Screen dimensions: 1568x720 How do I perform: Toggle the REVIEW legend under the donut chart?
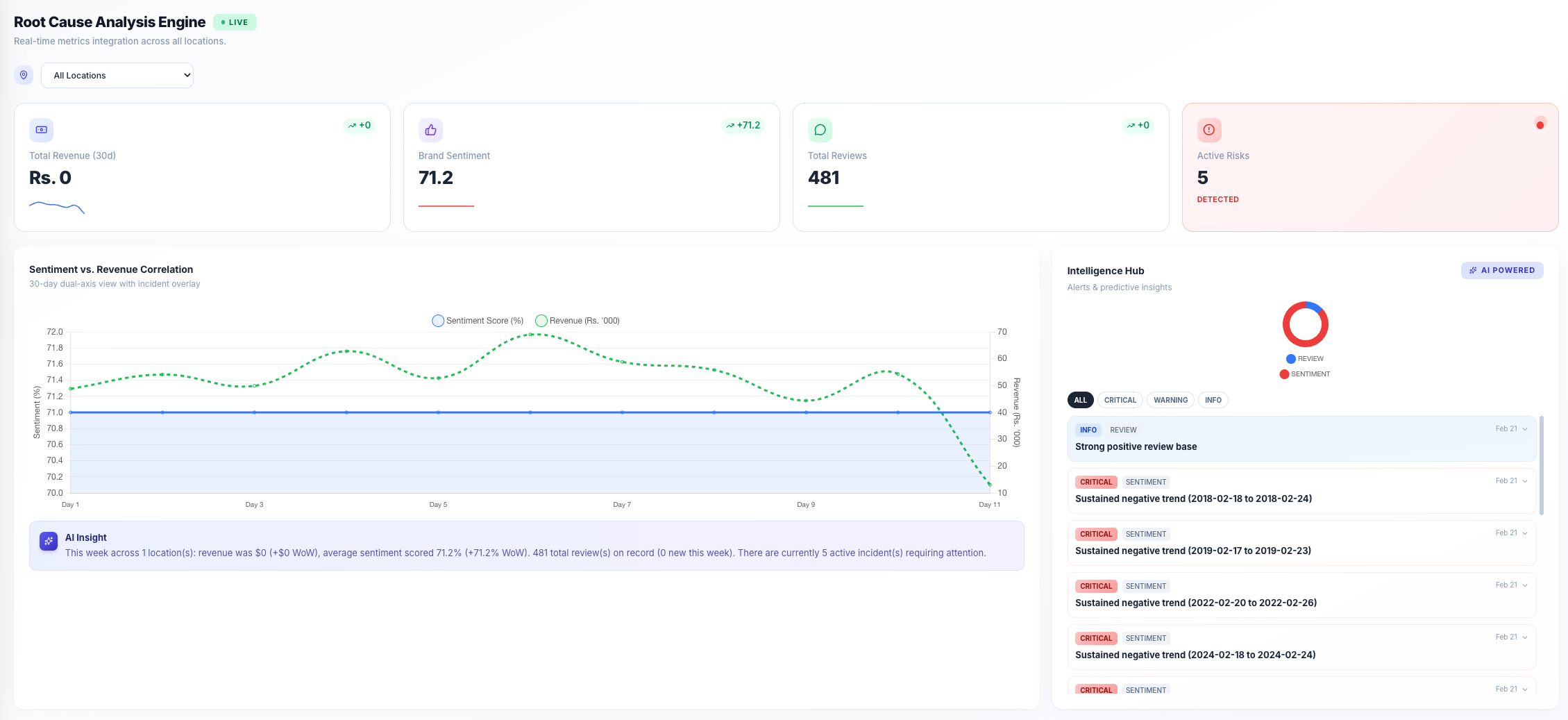pyautogui.click(x=1306, y=358)
